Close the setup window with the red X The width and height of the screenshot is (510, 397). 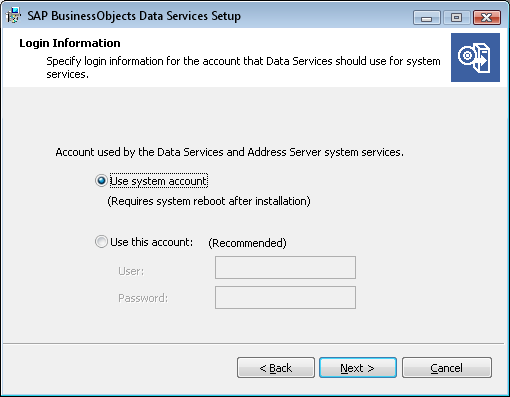(487, 18)
